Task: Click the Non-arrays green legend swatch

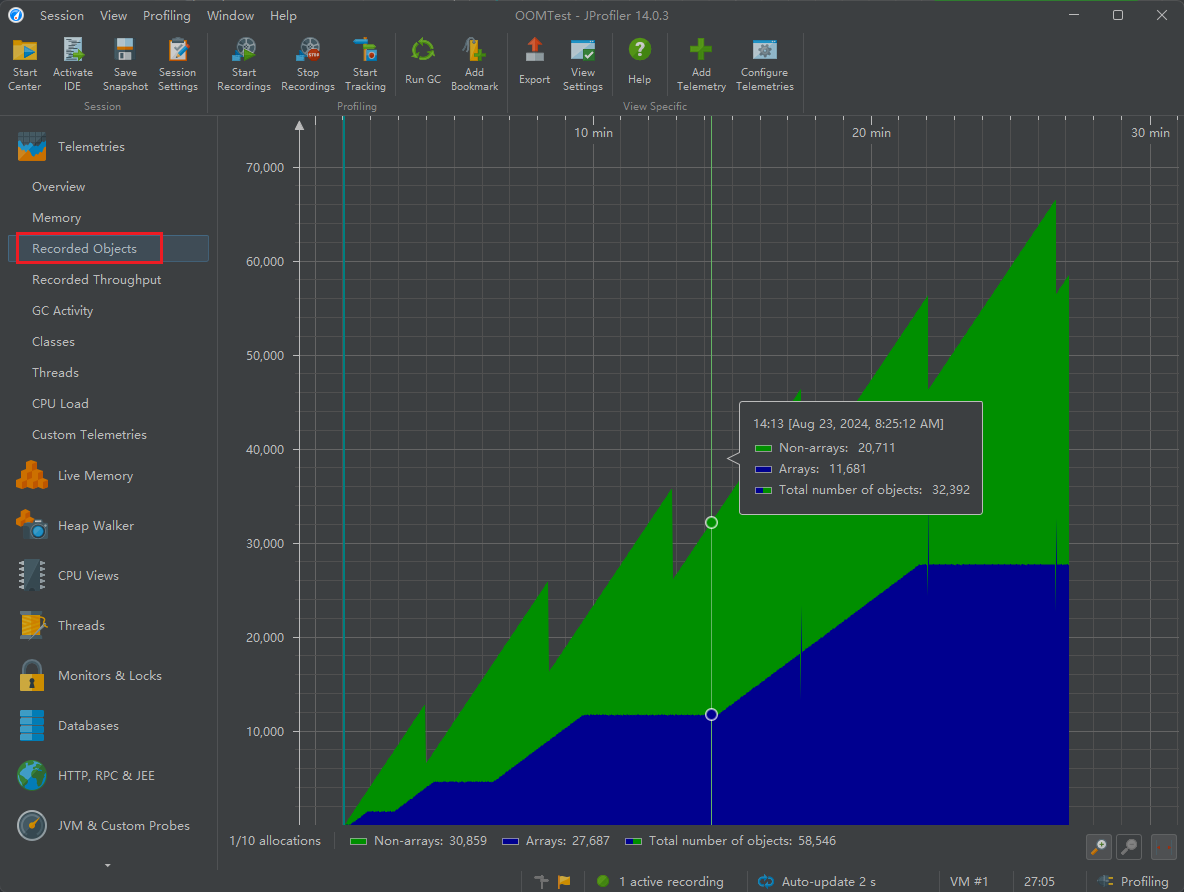Action: tap(358, 841)
